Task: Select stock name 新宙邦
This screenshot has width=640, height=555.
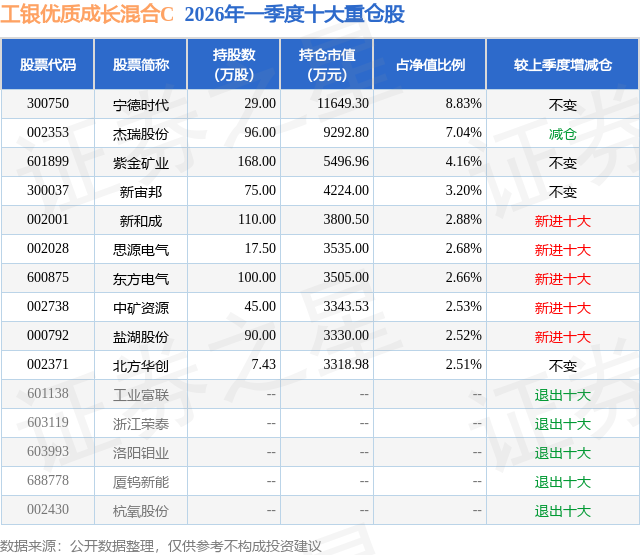Action: tap(141, 192)
